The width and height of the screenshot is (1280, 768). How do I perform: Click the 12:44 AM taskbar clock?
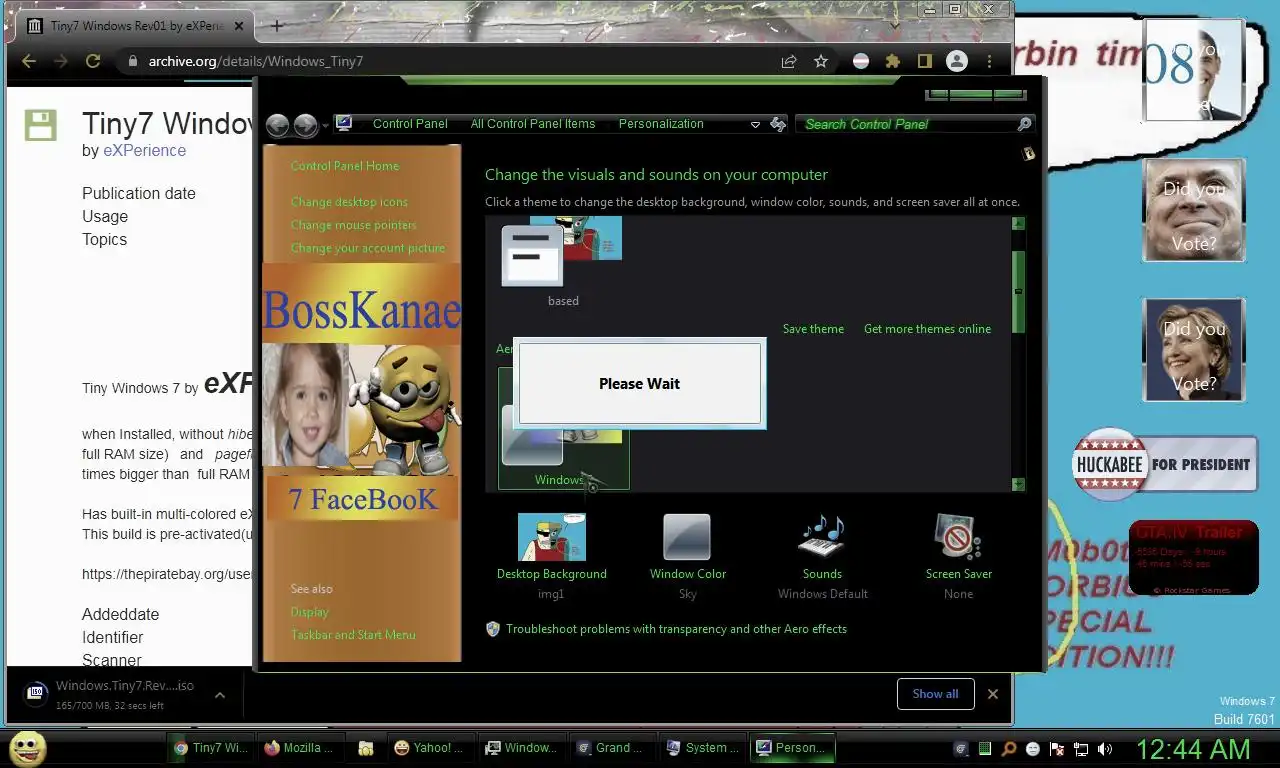coord(1193,748)
